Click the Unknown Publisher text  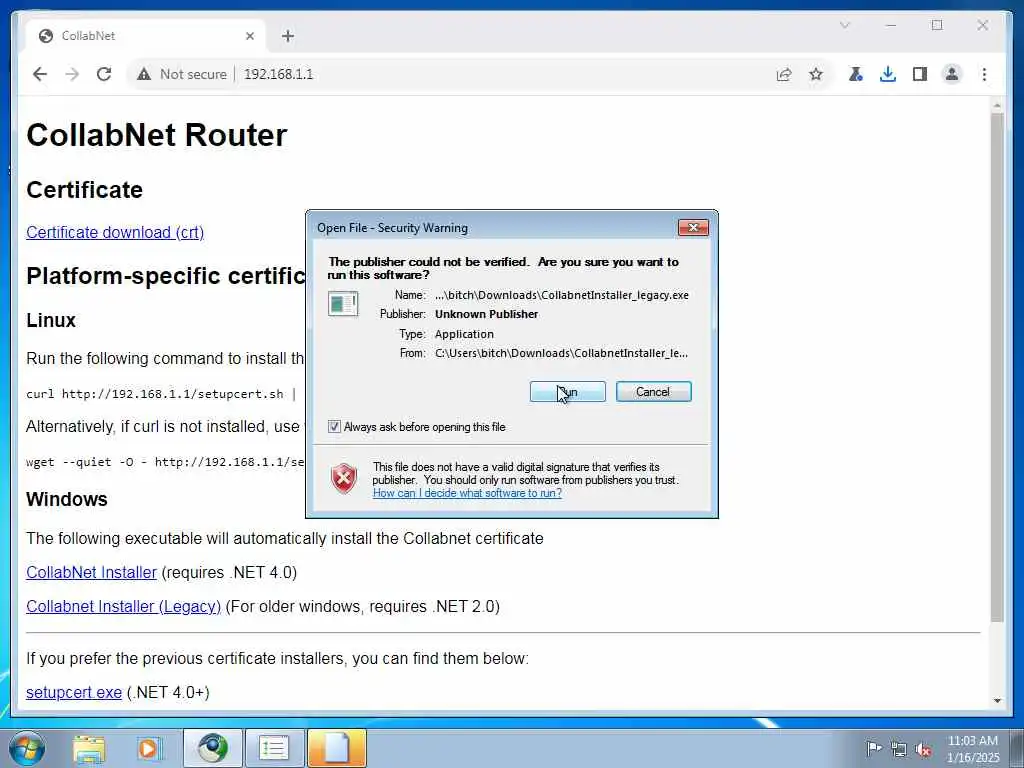tap(487, 314)
